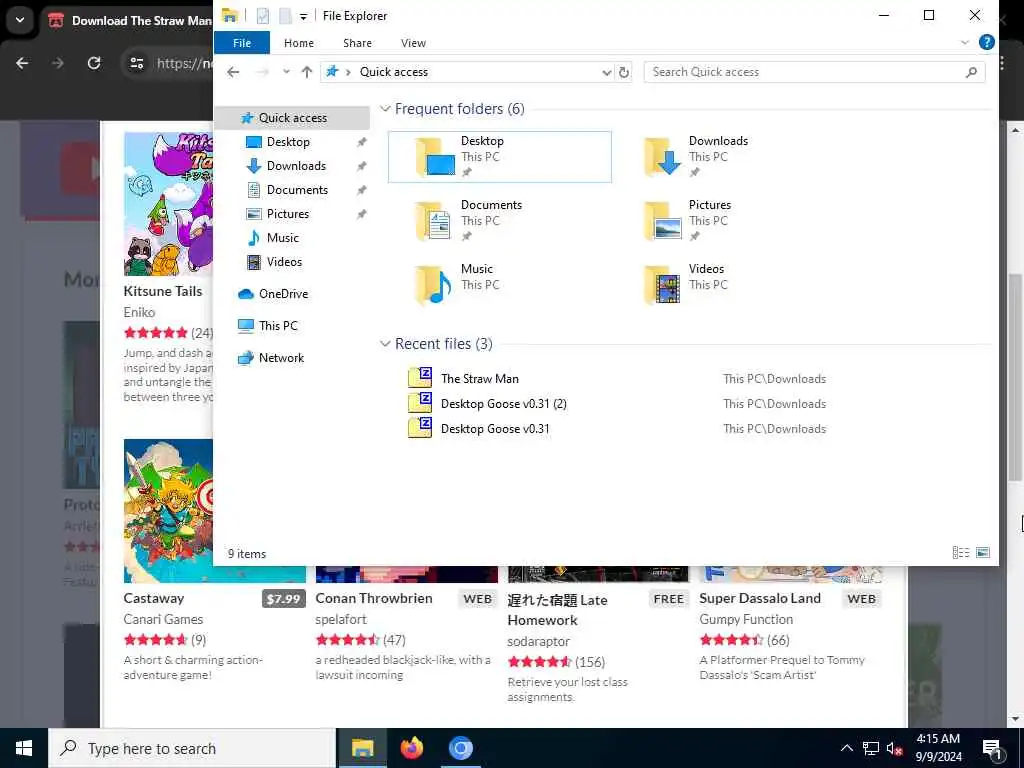Open the Windows Start menu
Viewport: 1024px width, 768px height.
click(24, 748)
